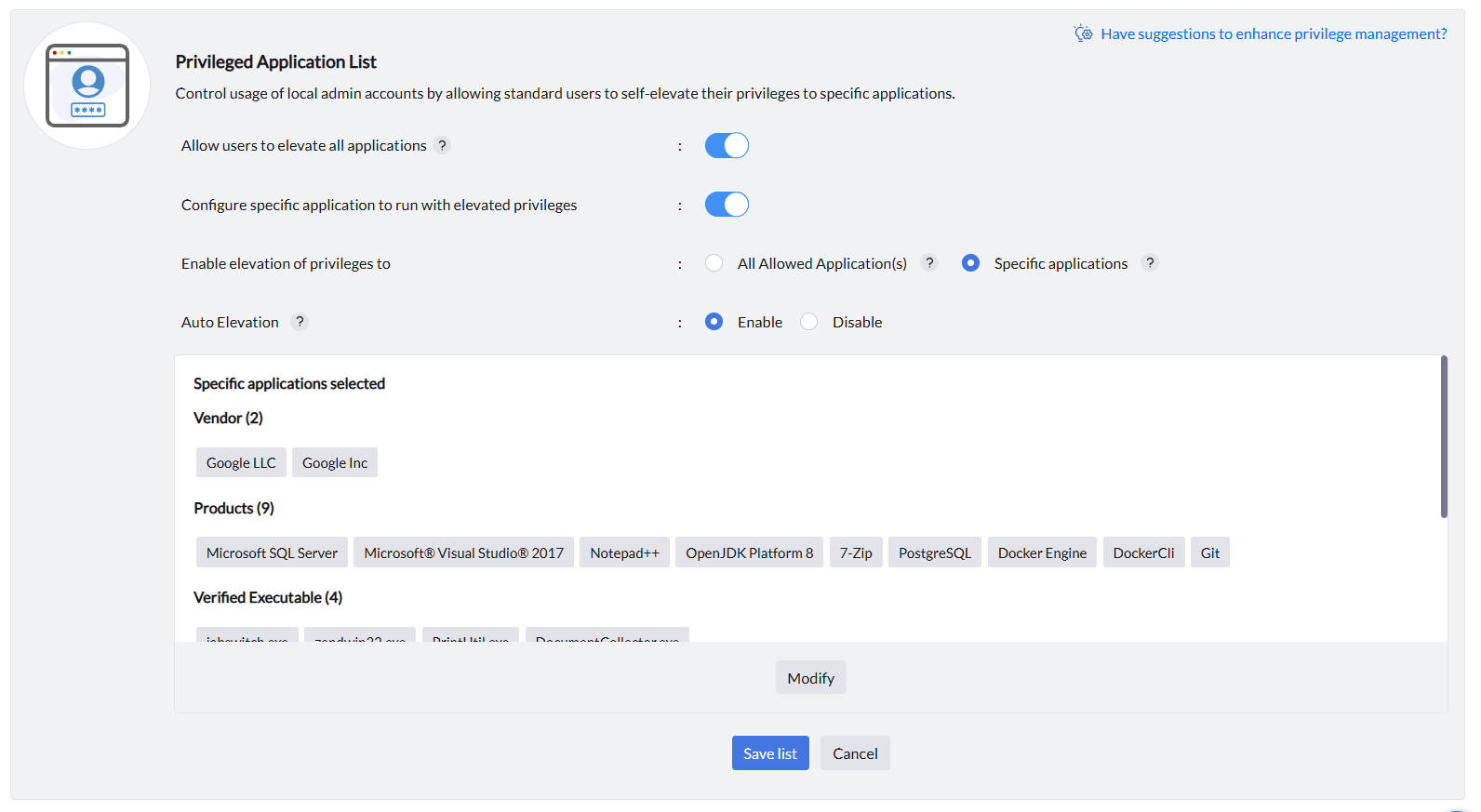
Task: Click the Notepad++ product tag
Action: (x=624, y=552)
